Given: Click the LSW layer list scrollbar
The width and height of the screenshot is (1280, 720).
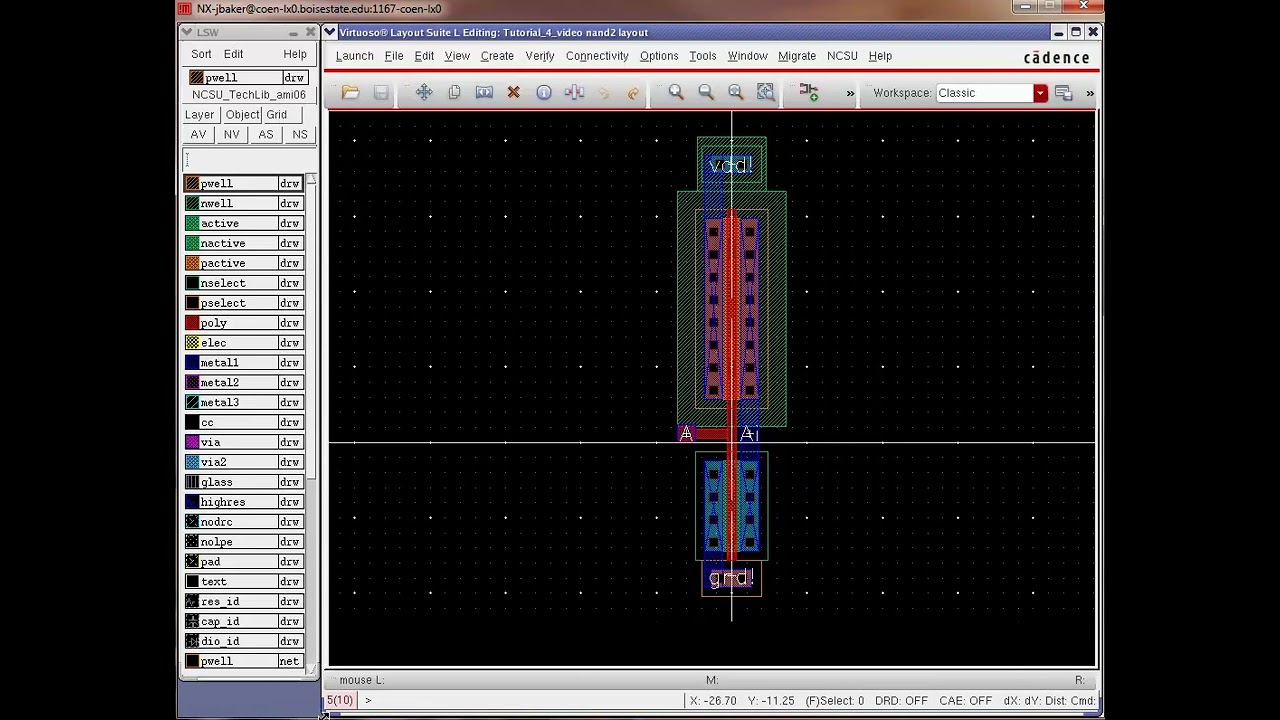Looking at the screenshot, I should coord(311,425).
